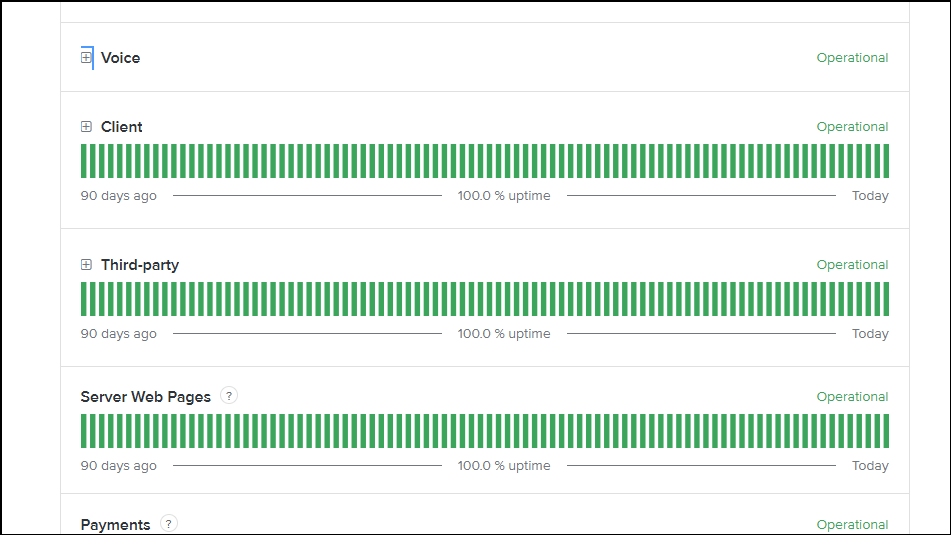Click the first day bar in Third-party uptime chart
Screen dimensions: 951x535
pyautogui.click(x=84, y=299)
